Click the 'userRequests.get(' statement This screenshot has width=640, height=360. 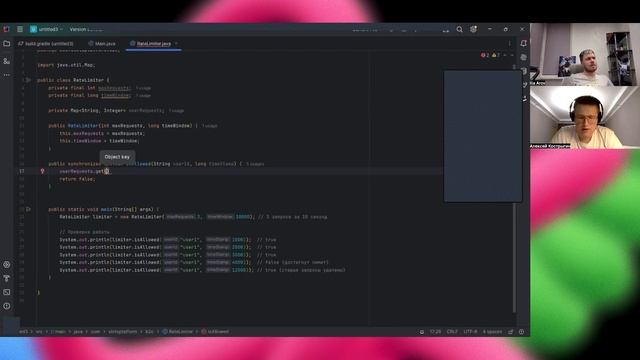[x=84, y=171]
